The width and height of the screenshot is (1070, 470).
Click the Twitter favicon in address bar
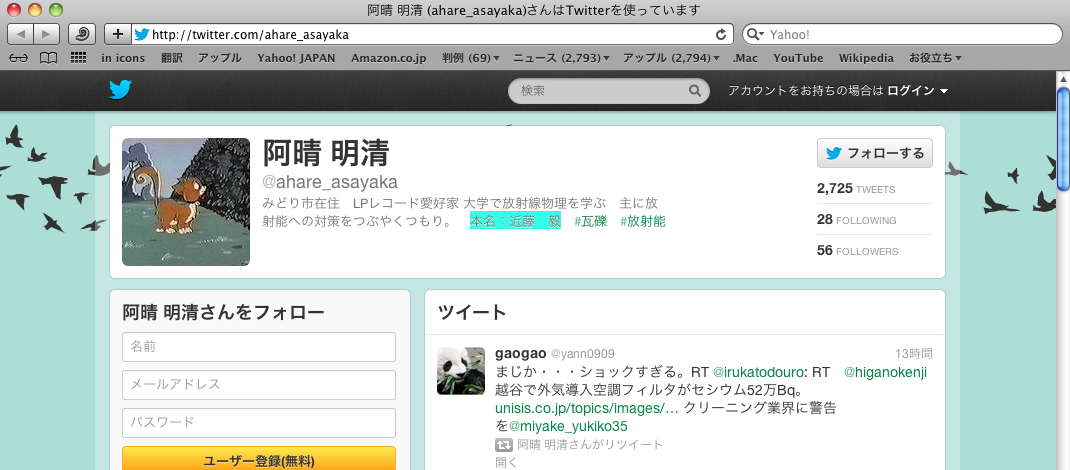141,34
